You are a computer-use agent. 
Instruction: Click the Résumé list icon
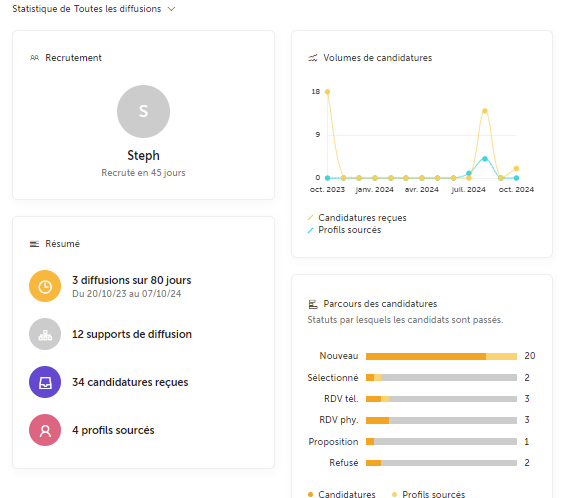[x=34, y=244]
